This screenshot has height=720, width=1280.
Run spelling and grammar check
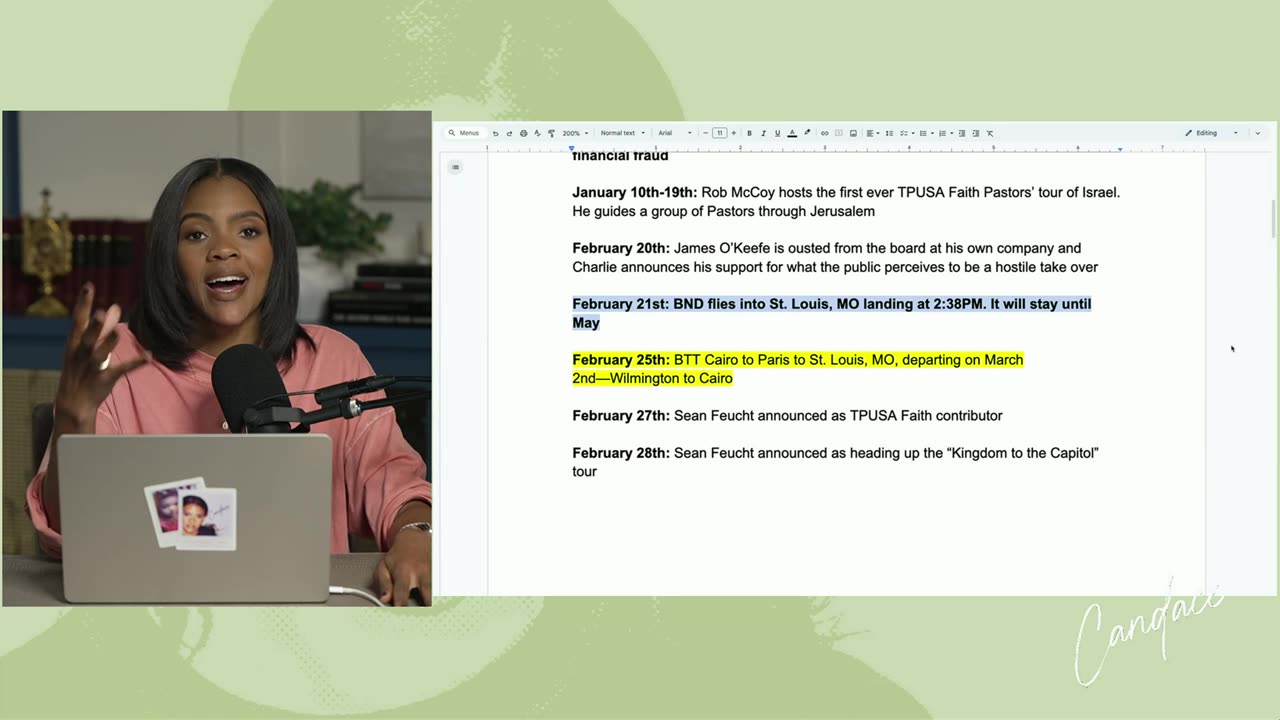[537, 133]
